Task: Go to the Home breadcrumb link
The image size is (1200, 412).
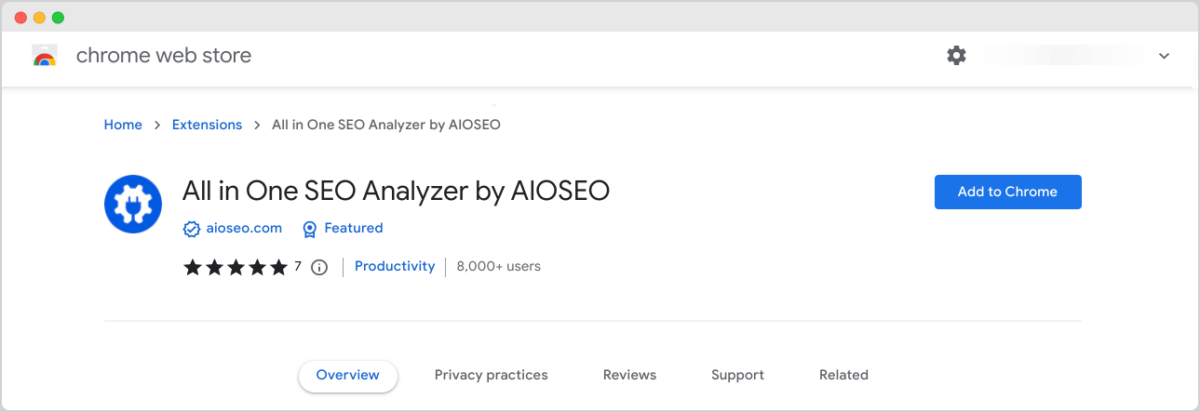Action: 123,125
